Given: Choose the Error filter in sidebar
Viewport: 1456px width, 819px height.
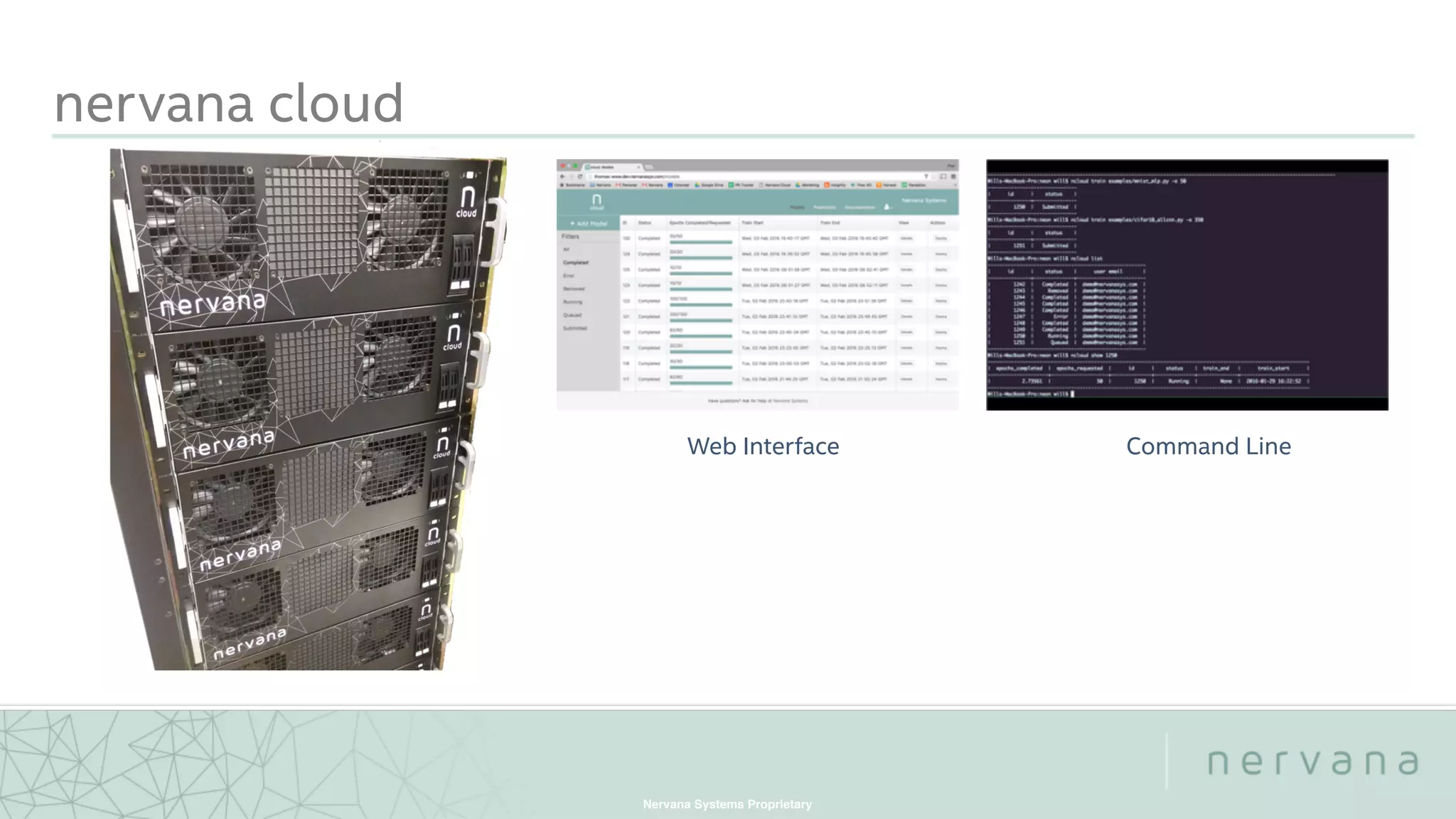Looking at the screenshot, I should [569, 276].
